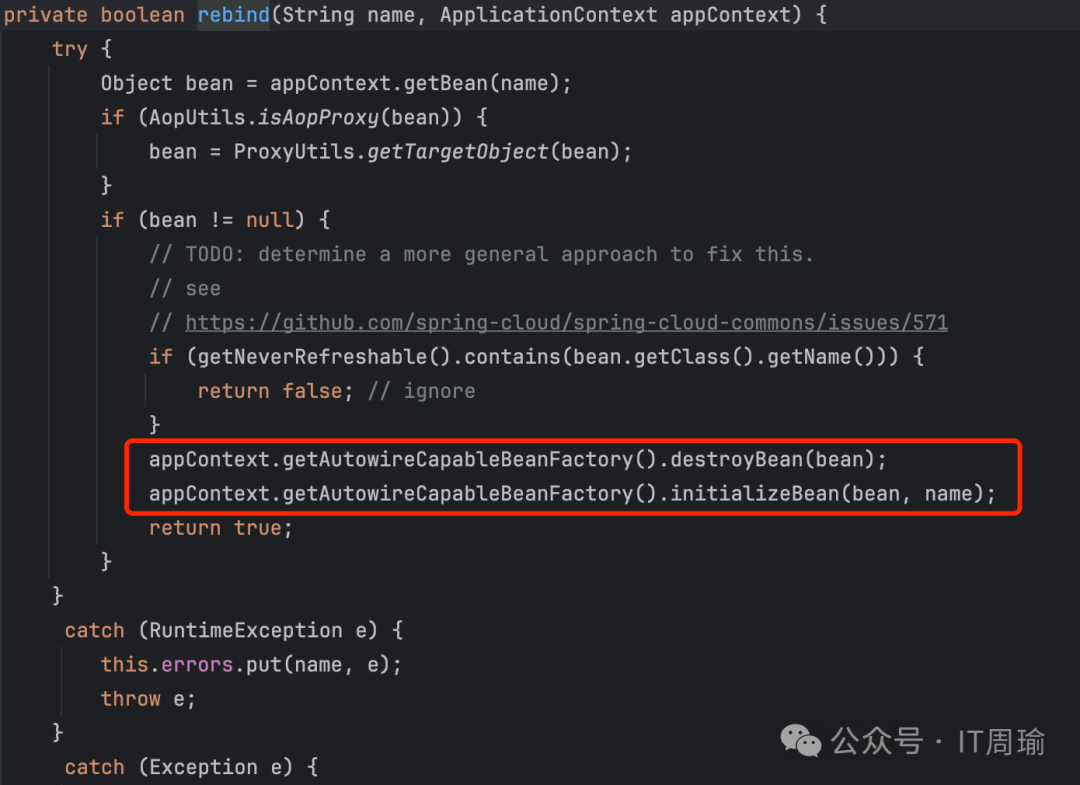Click the 'private' modifier keyword
Viewport: 1080px width, 785px height.
click(x=46, y=15)
